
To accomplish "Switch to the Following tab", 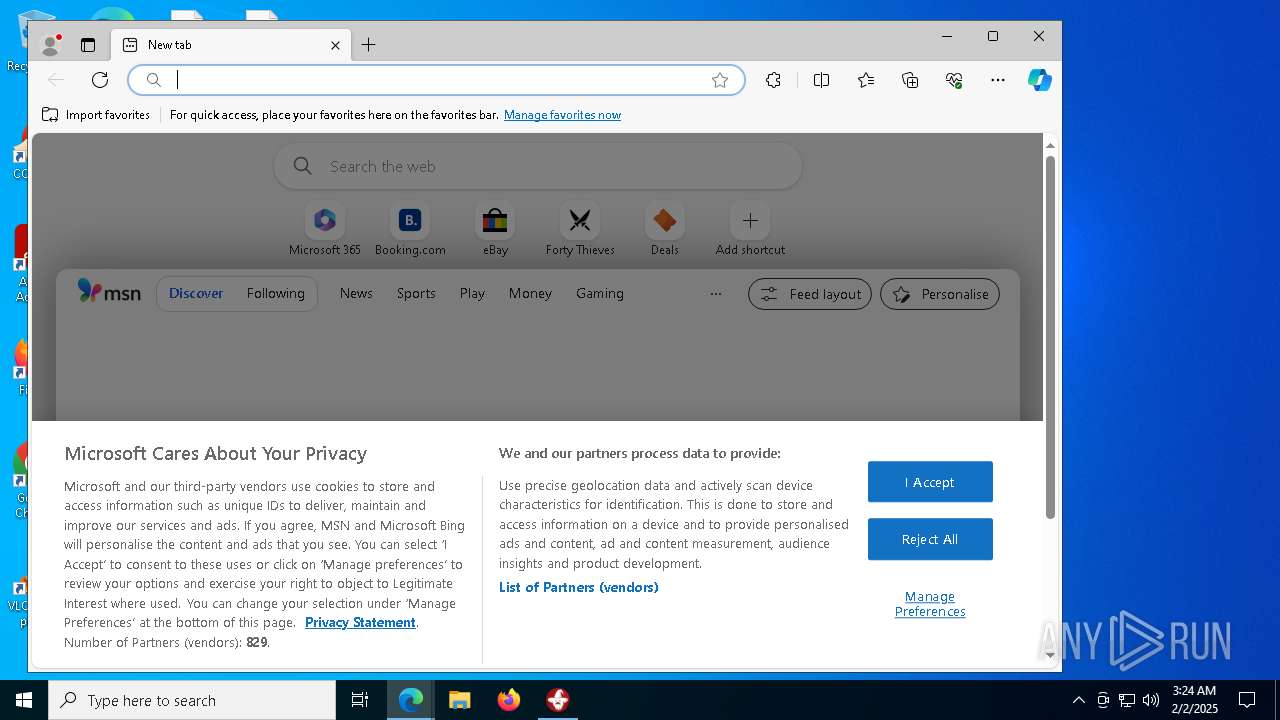I will pos(275,293).
